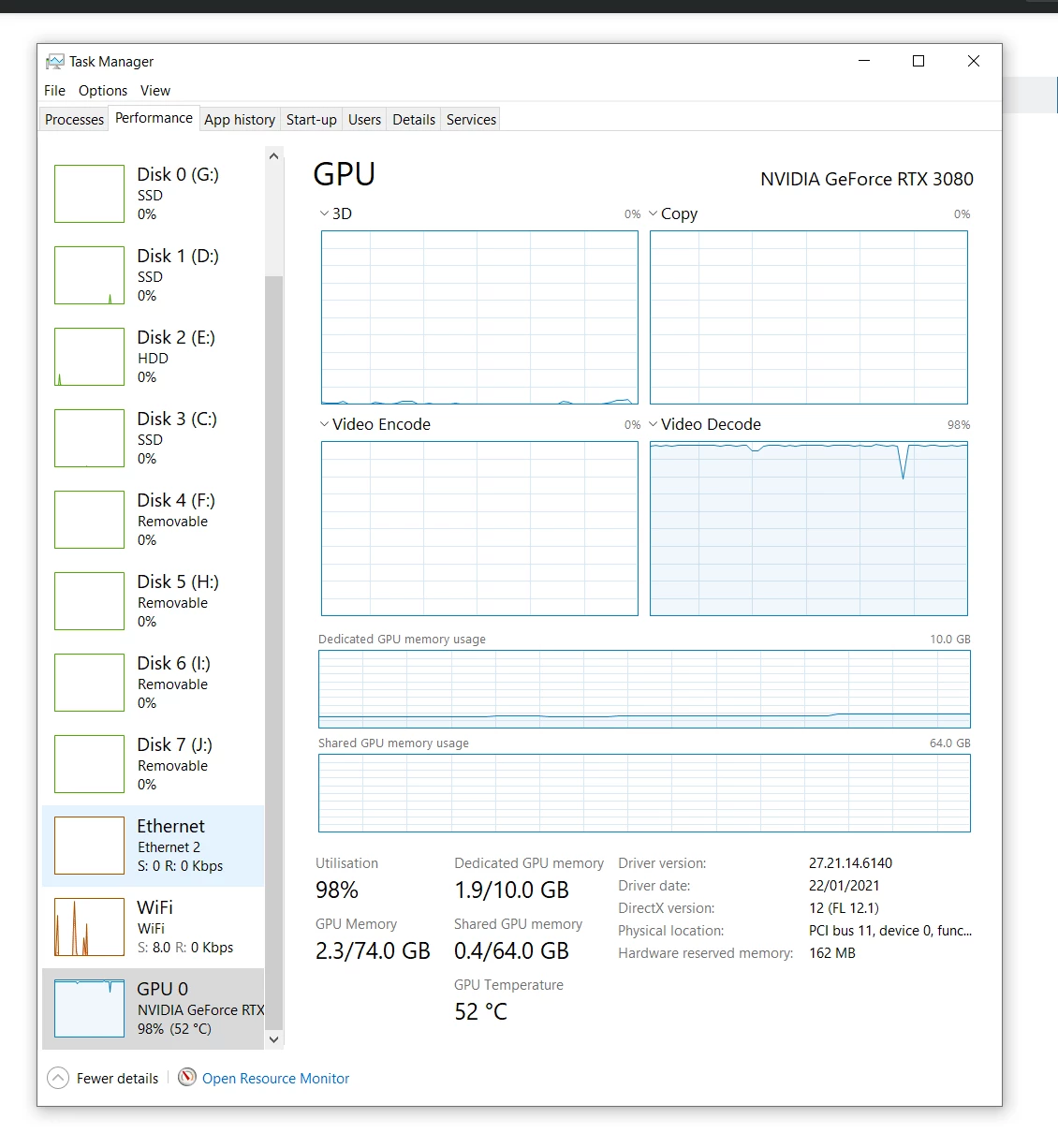The image size is (1058, 1148).
Task: Select Disk 4 (F:) removable entry
Action: pyautogui.click(x=154, y=520)
